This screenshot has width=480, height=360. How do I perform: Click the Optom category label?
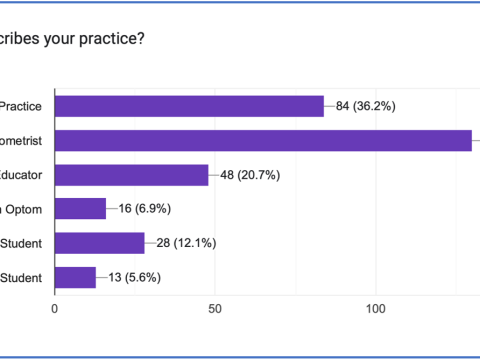point(21,210)
